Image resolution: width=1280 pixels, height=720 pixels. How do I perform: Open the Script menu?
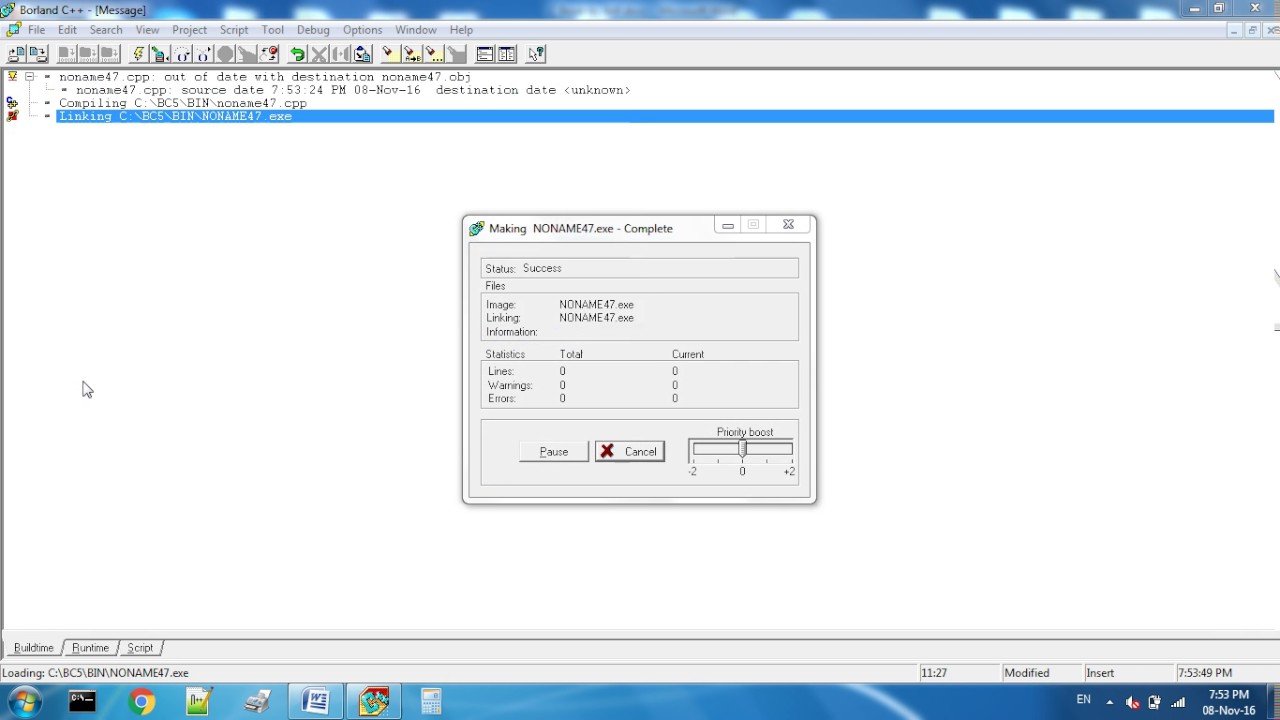tap(234, 30)
